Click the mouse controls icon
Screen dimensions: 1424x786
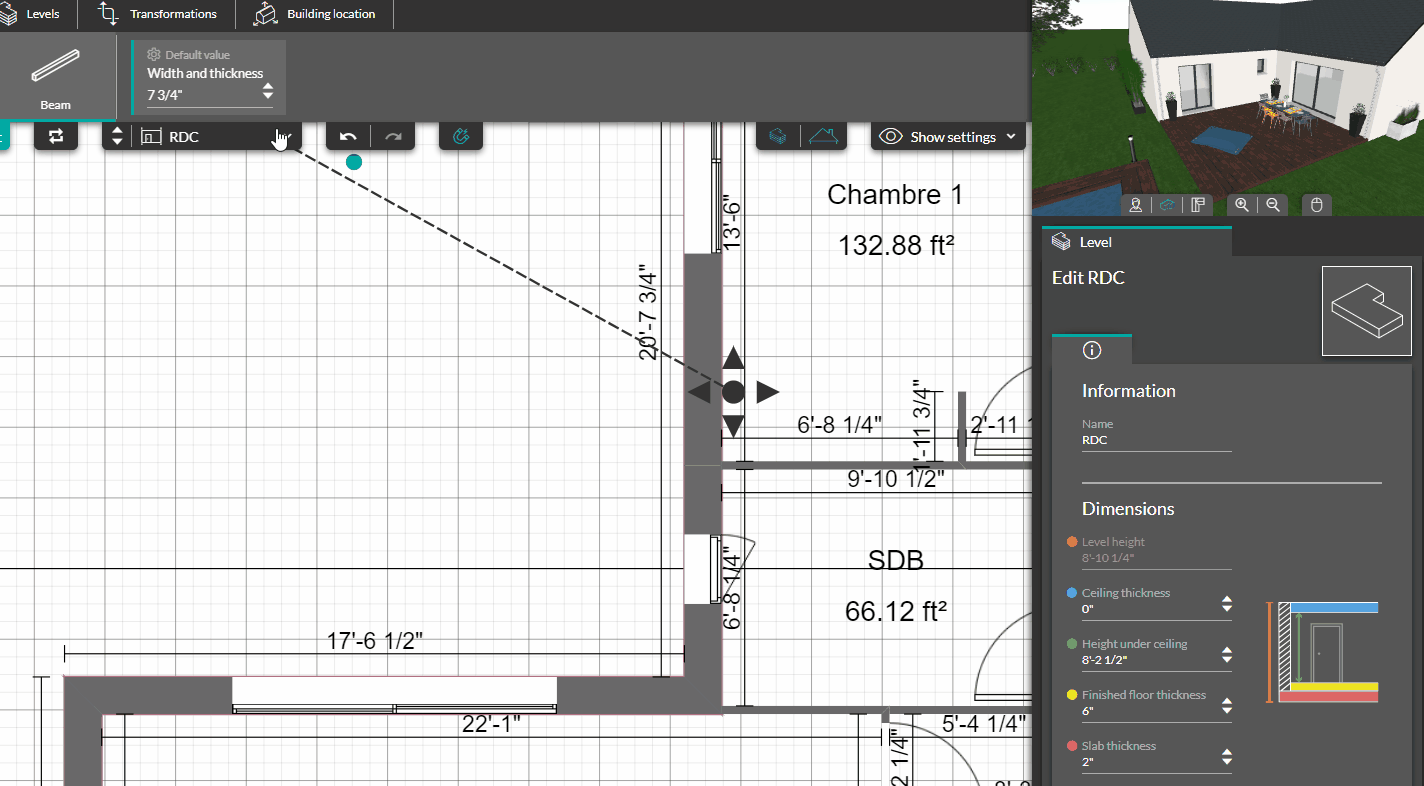[x=1317, y=205]
